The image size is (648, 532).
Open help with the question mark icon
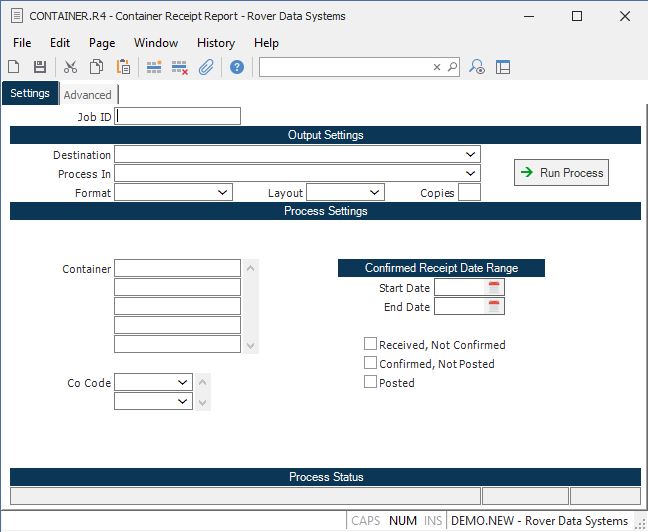click(237, 67)
